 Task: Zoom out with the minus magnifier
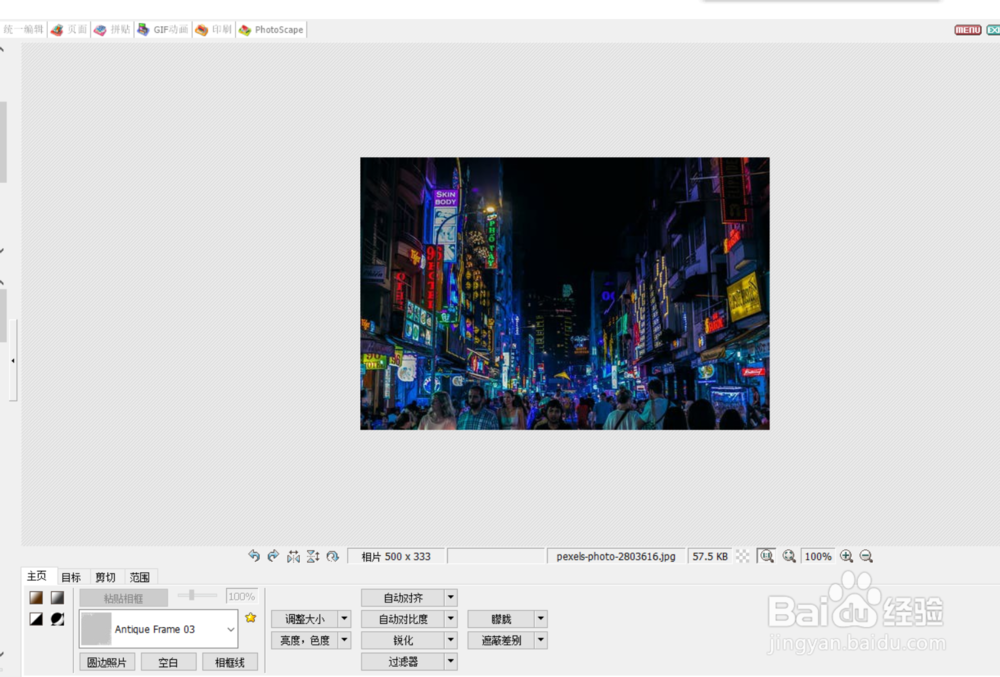click(x=866, y=556)
